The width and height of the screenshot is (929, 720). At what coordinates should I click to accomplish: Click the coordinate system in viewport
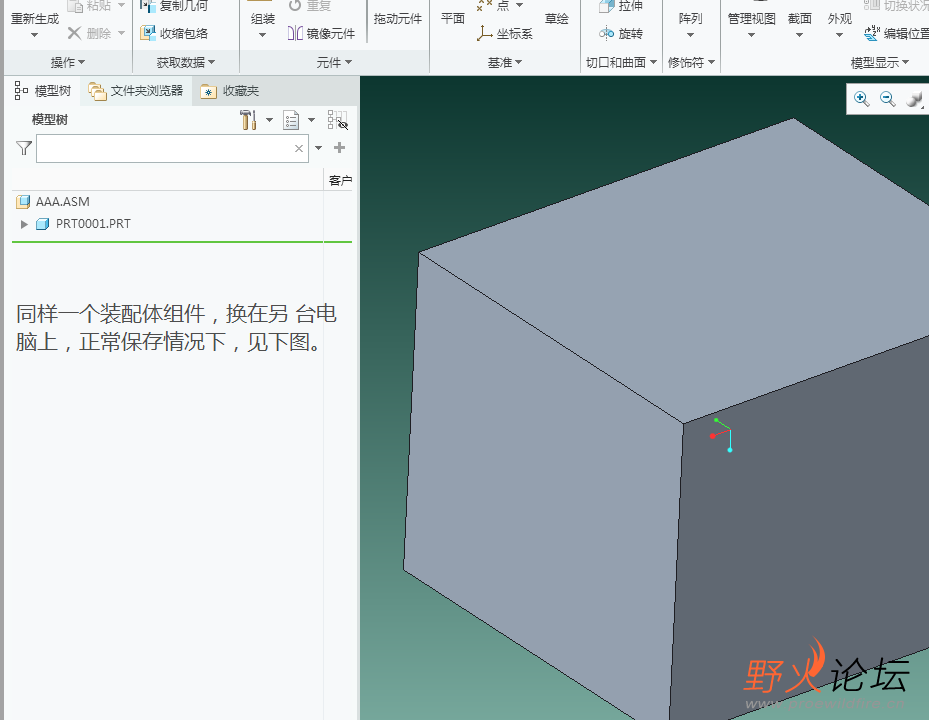[x=722, y=436]
